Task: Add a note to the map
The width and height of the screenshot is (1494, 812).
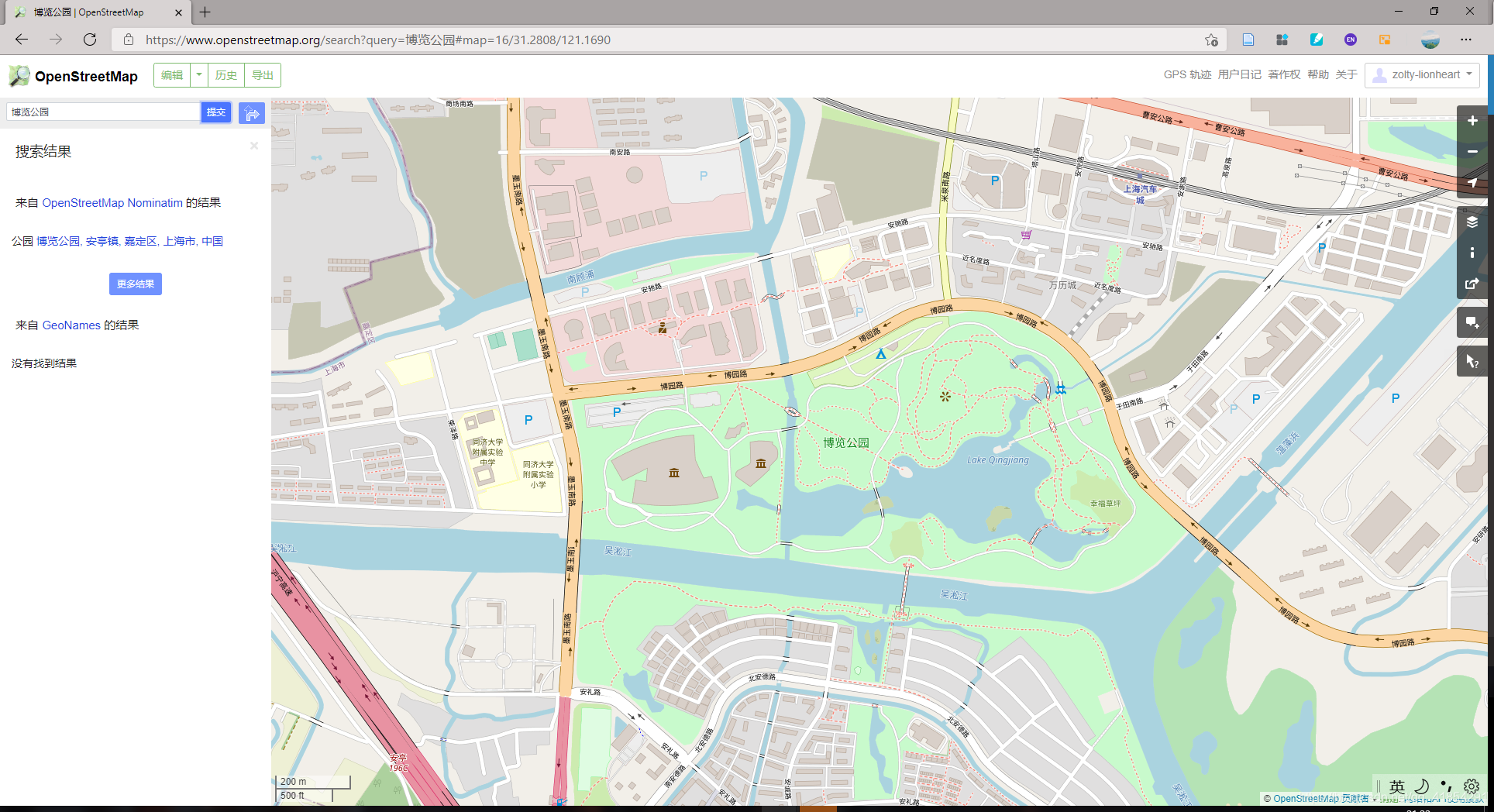Action: (1473, 322)
